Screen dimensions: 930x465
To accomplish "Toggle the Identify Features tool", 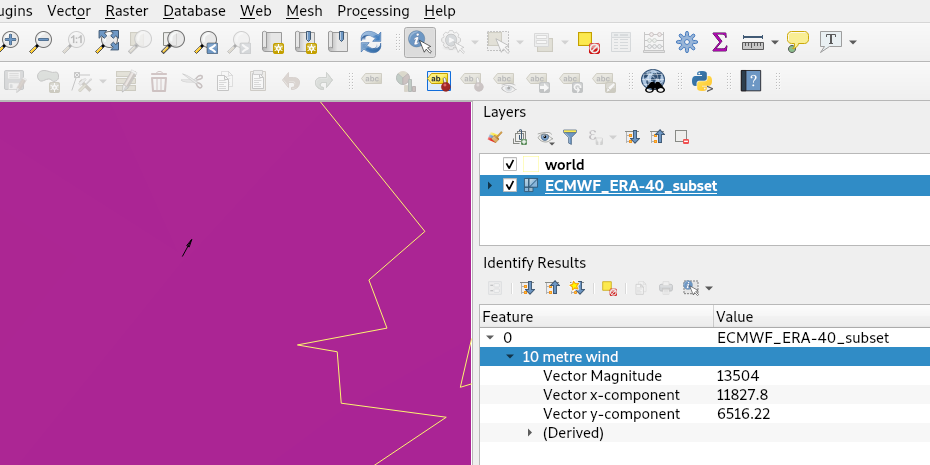I will point(420,42).
